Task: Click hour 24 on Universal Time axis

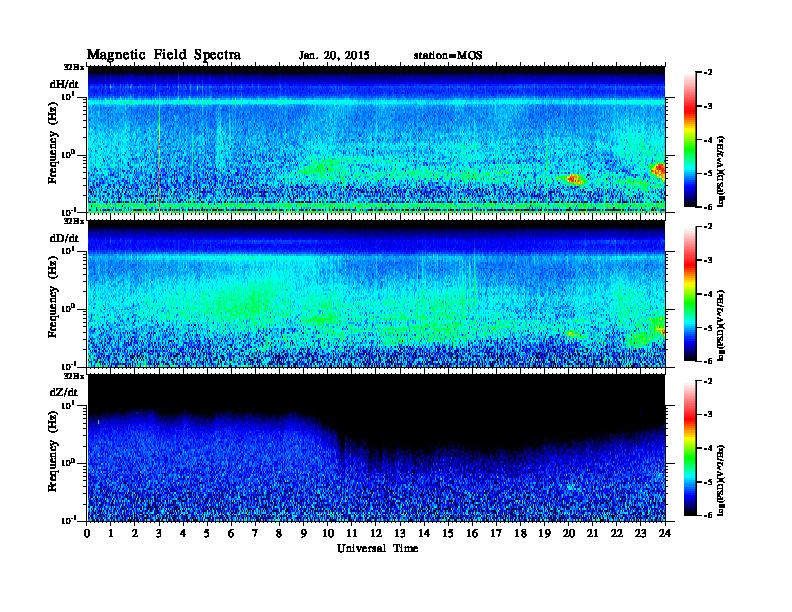Action: (665, 533)
